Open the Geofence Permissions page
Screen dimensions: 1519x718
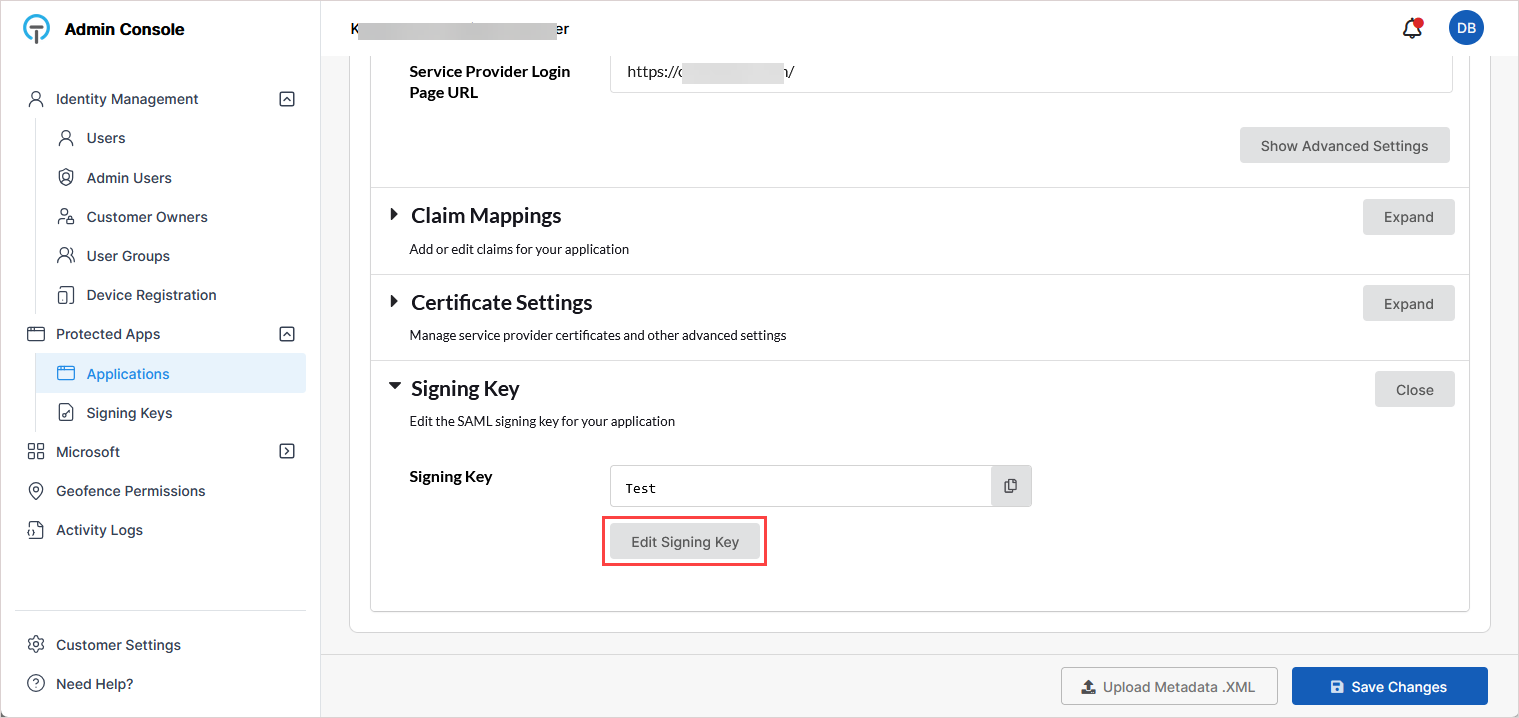click(130, 491)
